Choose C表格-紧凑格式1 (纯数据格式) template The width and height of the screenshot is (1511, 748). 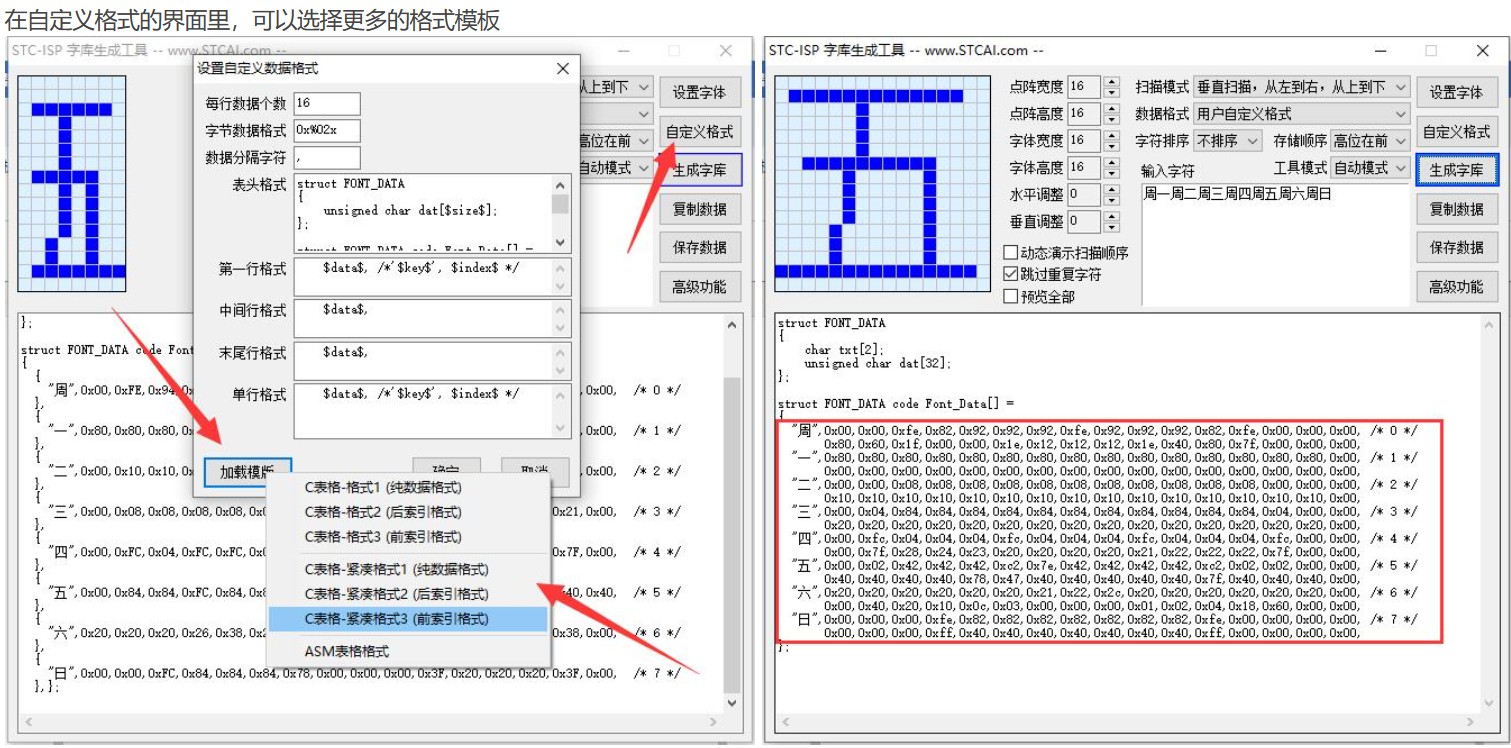pos(408,570)
